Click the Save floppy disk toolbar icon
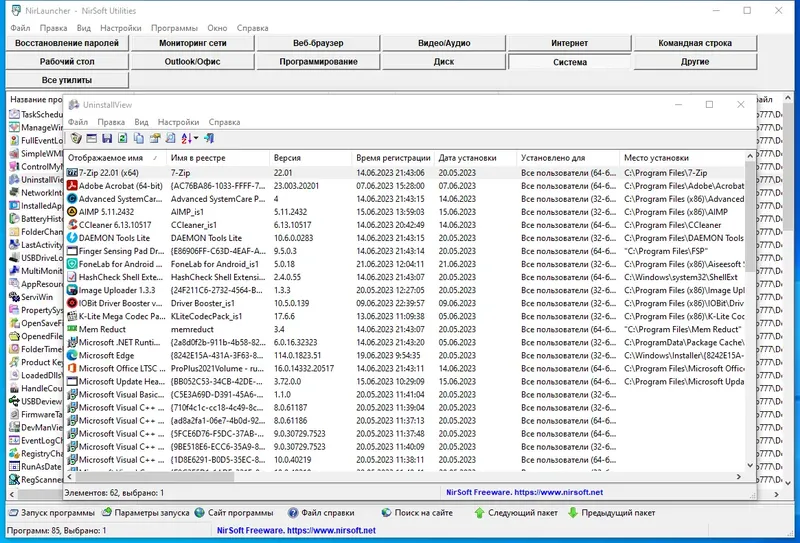Image resolution: width=800 pixels, height=543 pixels. (x=107, y=138)
